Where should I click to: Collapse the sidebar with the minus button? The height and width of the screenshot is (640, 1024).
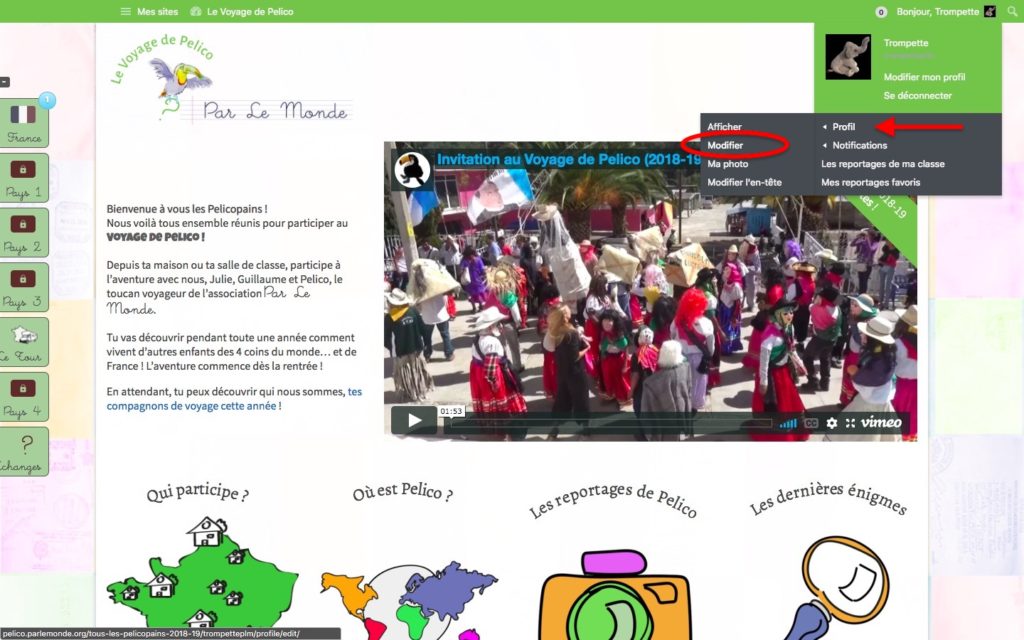point(4,82)
